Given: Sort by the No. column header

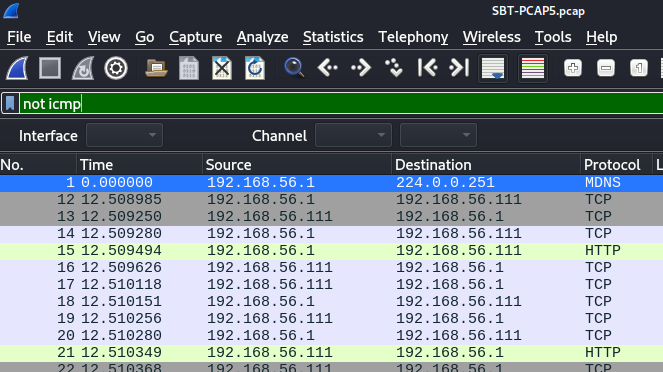Looking at the screenshot, I should point(38,165).
